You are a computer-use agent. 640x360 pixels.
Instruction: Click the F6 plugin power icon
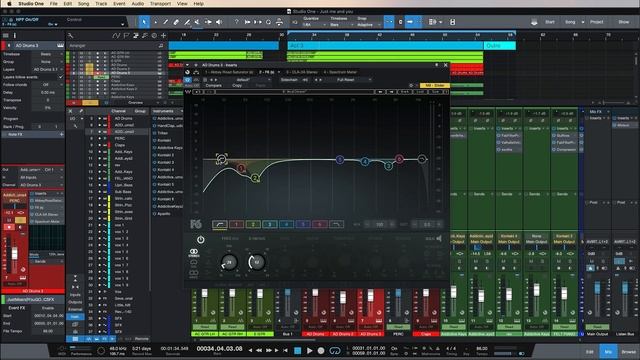pyautogui.click(x=200, y=240)
